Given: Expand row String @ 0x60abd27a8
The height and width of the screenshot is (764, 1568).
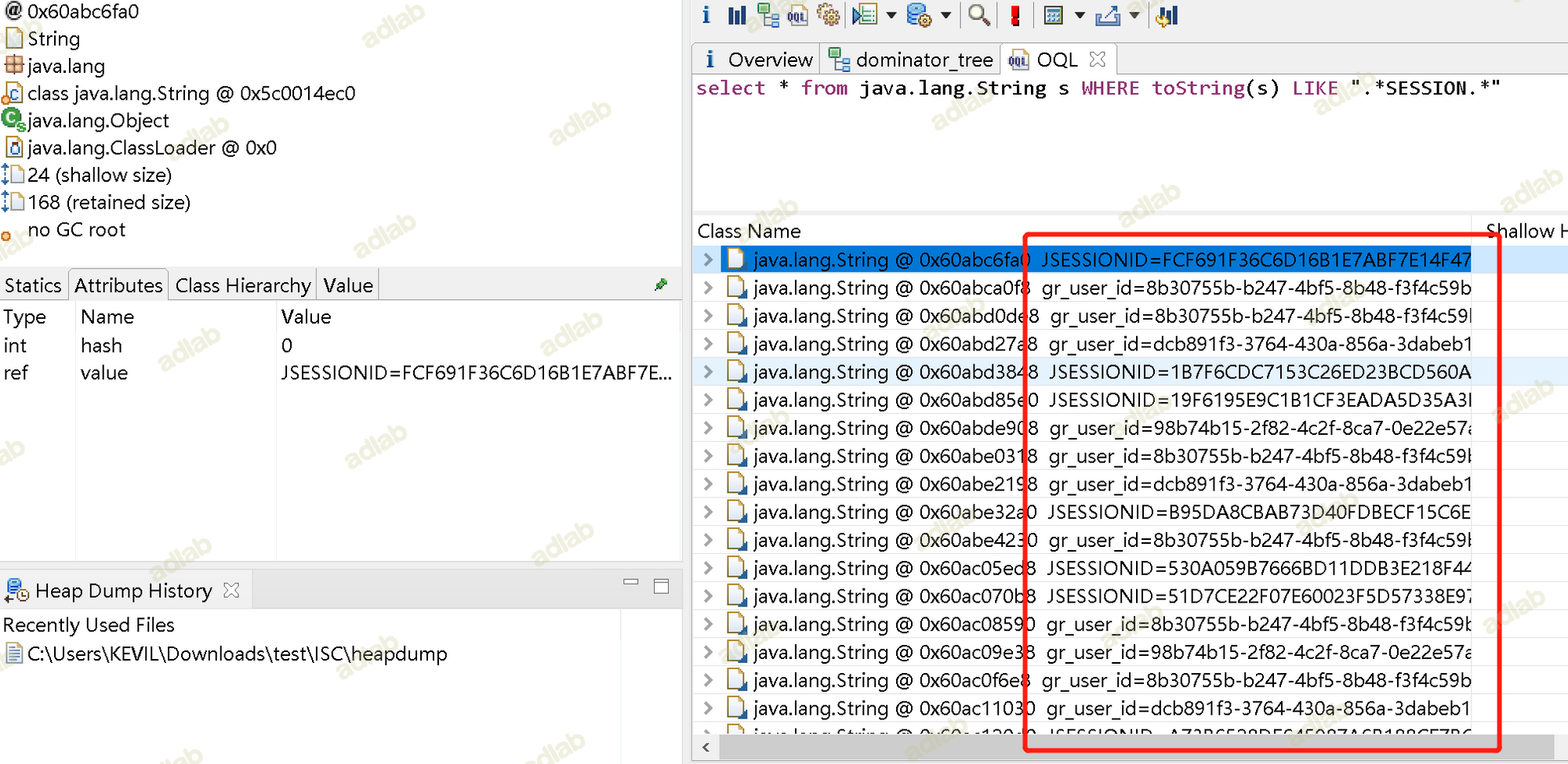Looking at the screenshot, I should tap(708, 343).
